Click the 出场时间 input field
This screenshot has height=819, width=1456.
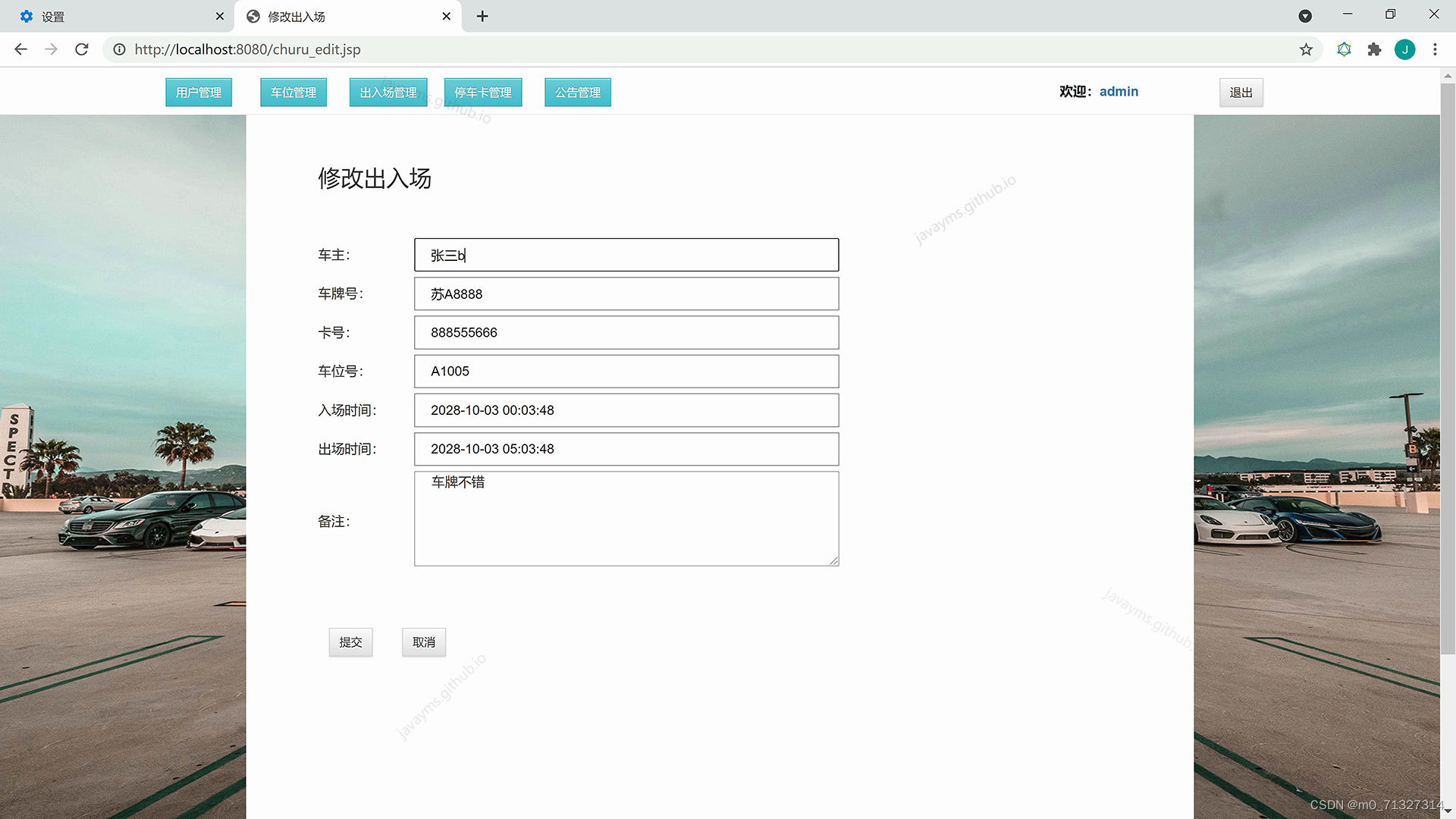coord(626,449)
